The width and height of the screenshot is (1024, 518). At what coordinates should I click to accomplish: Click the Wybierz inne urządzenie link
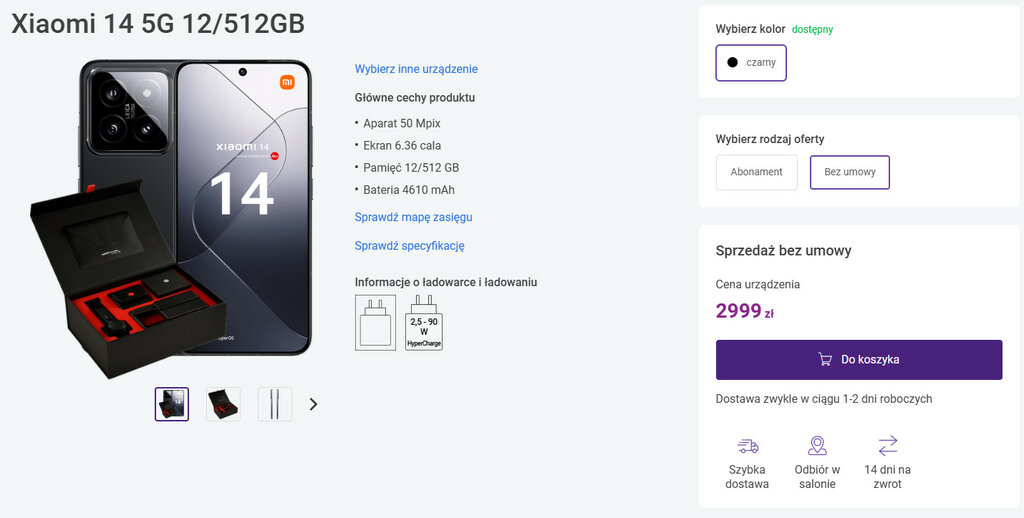tap(416, 69)
